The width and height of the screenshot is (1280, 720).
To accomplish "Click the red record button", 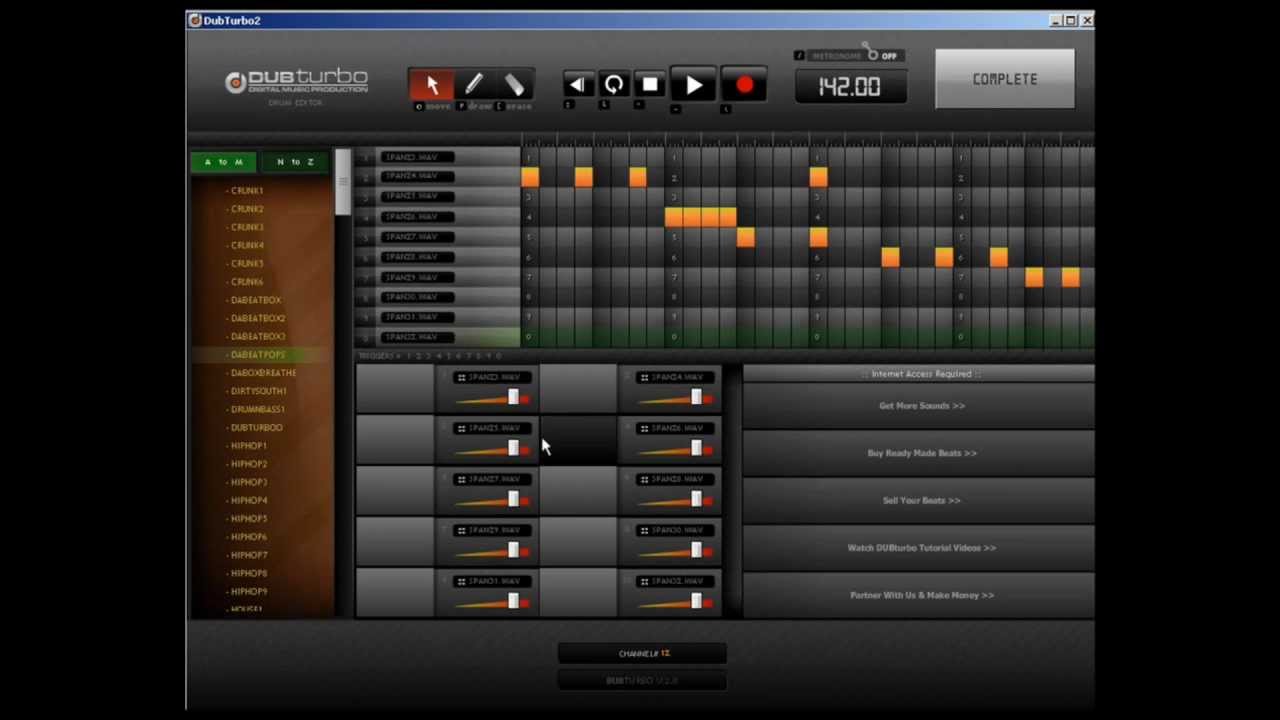I will click(744, 86).
